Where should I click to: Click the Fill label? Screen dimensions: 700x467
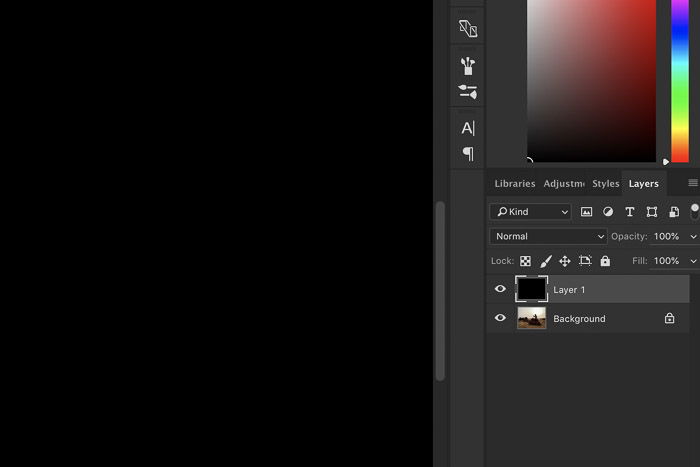click(x=640, y=261)
